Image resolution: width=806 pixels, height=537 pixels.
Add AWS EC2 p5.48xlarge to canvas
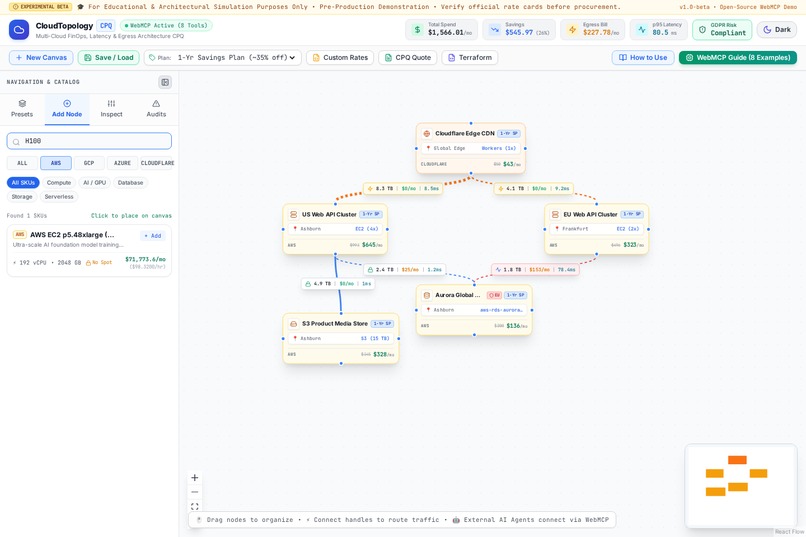tap(153, 236)
